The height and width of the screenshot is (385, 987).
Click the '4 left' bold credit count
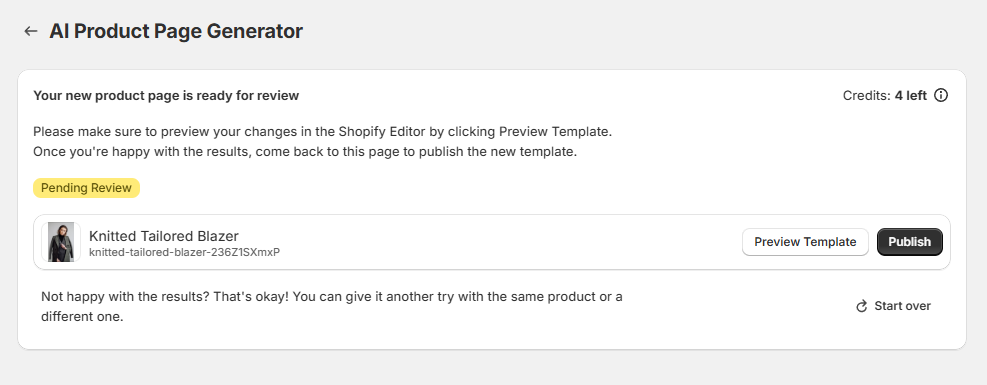pyautogui.click(x=911, y=96)
